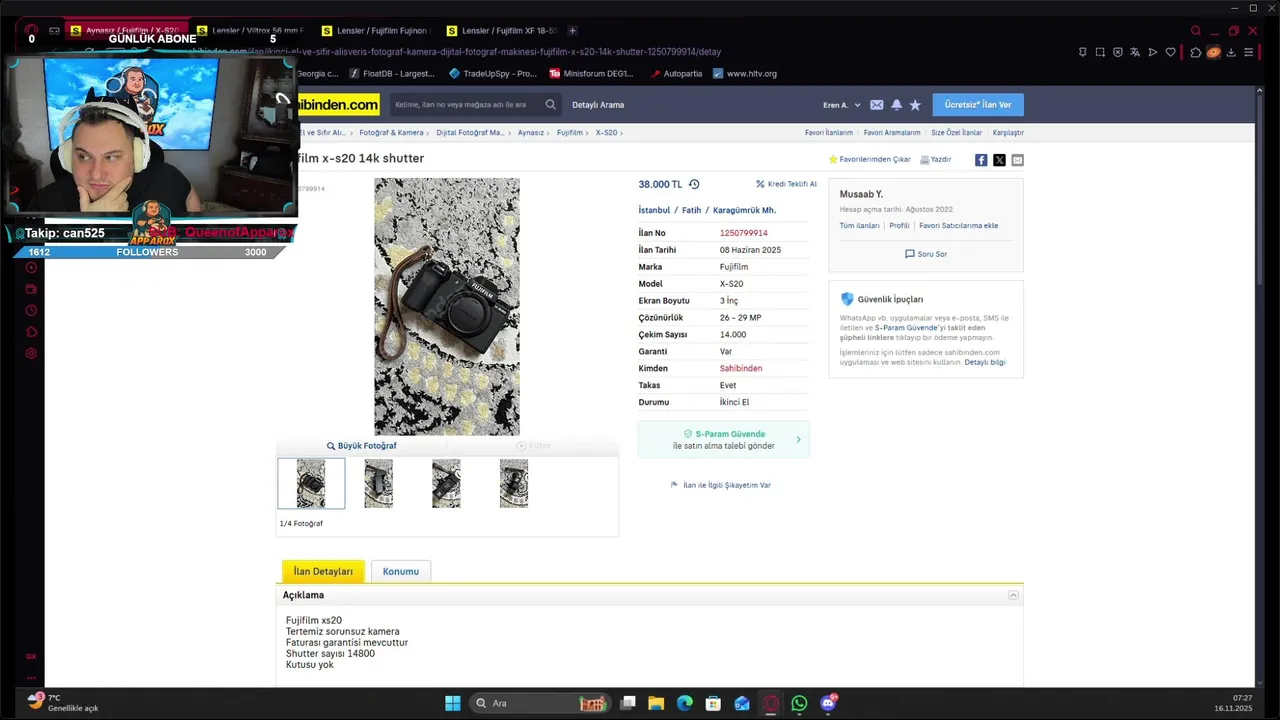Open the ad blocker shield icon in address bar
Image resolution: width=1280 pixels, height=720 pixels.
pos(1118,52)
